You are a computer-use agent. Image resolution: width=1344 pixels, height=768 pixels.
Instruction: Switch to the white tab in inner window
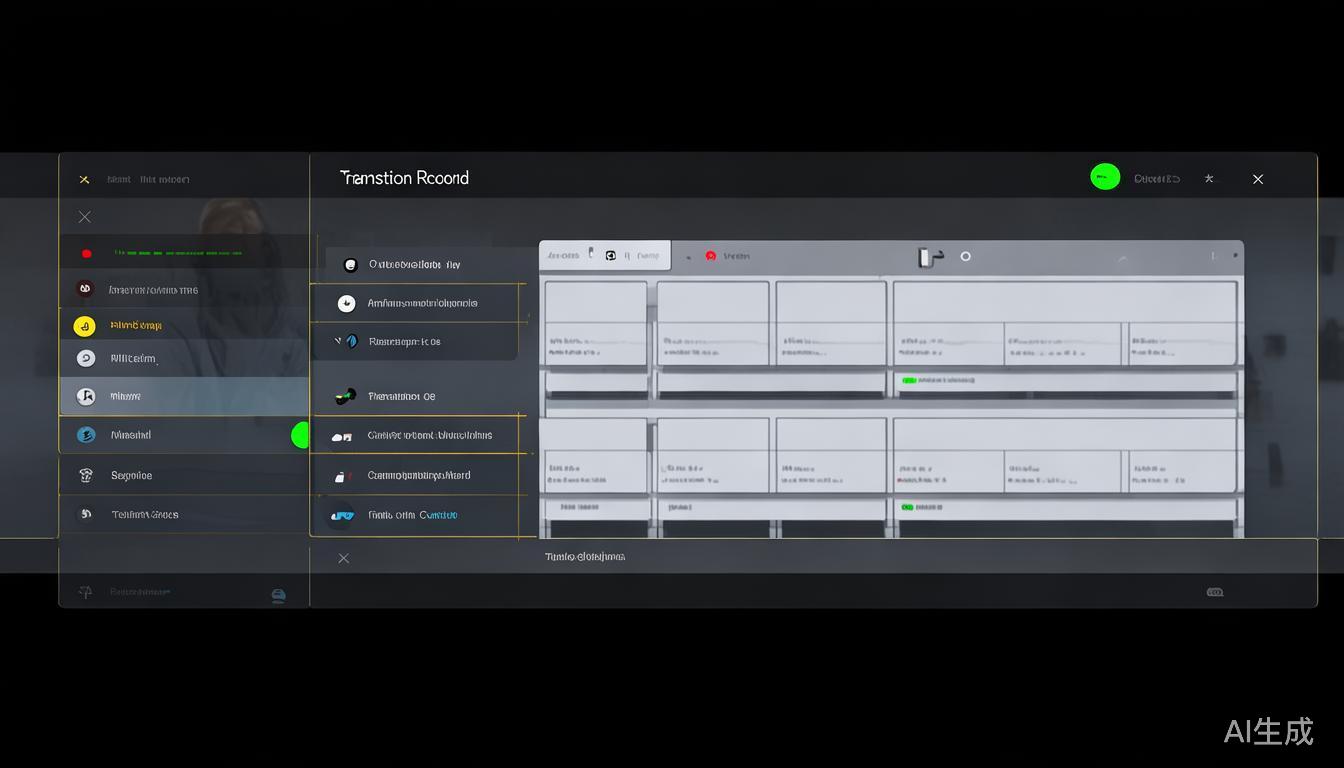tap(605, 256)
